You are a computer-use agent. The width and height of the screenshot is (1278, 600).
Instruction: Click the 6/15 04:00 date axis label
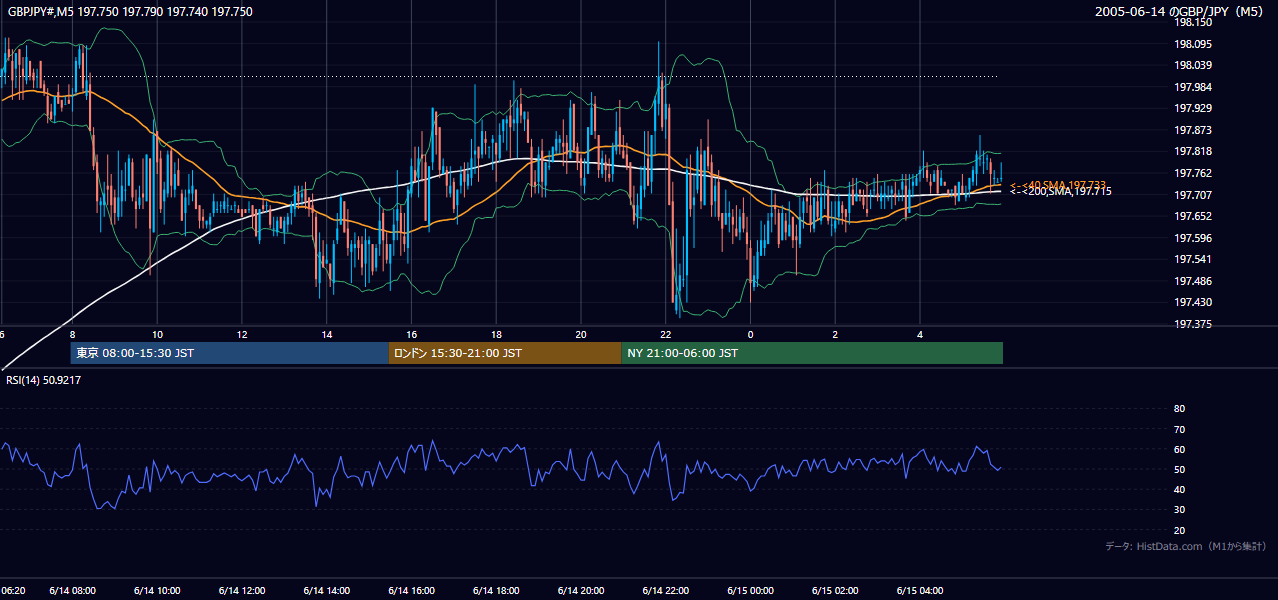point(920,591)
